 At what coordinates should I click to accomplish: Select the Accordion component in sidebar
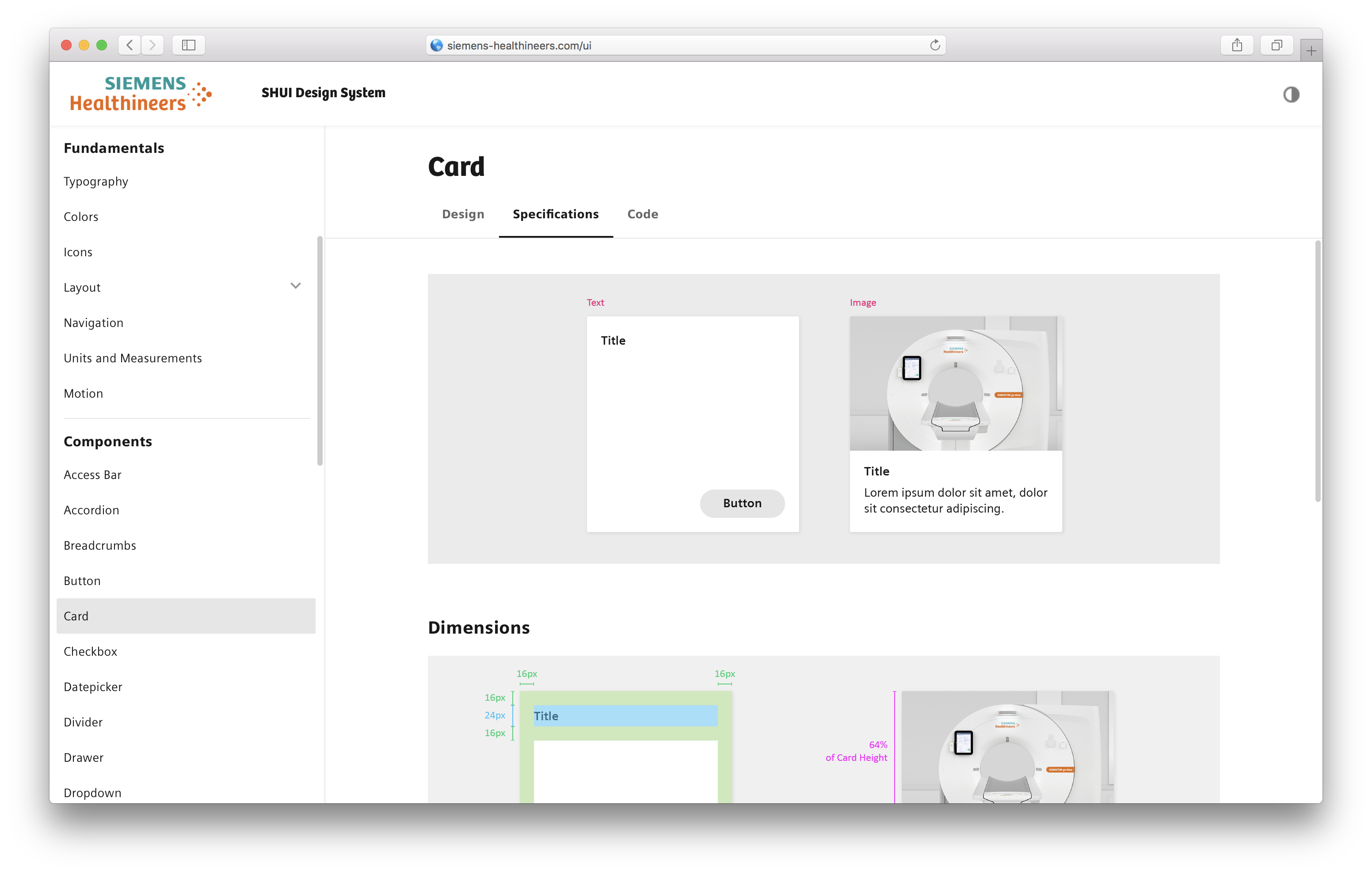pyautogui.click(x=90, y=510)
